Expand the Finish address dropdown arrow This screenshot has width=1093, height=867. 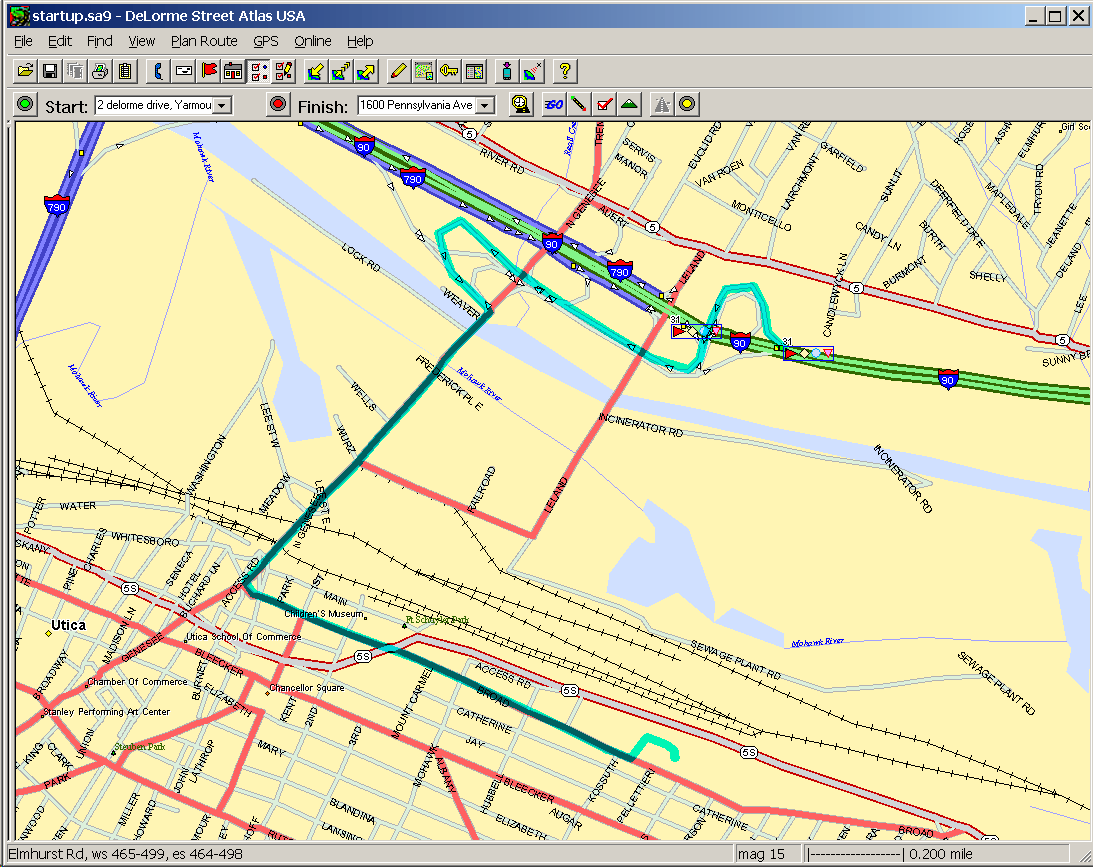click(485, 106)
